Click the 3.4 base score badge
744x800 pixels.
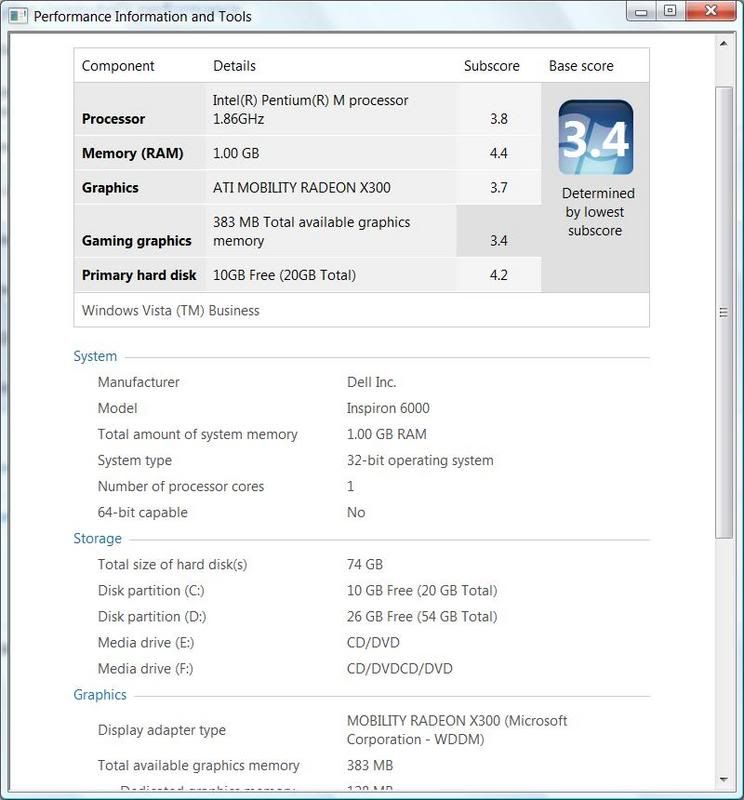[596, 137]
